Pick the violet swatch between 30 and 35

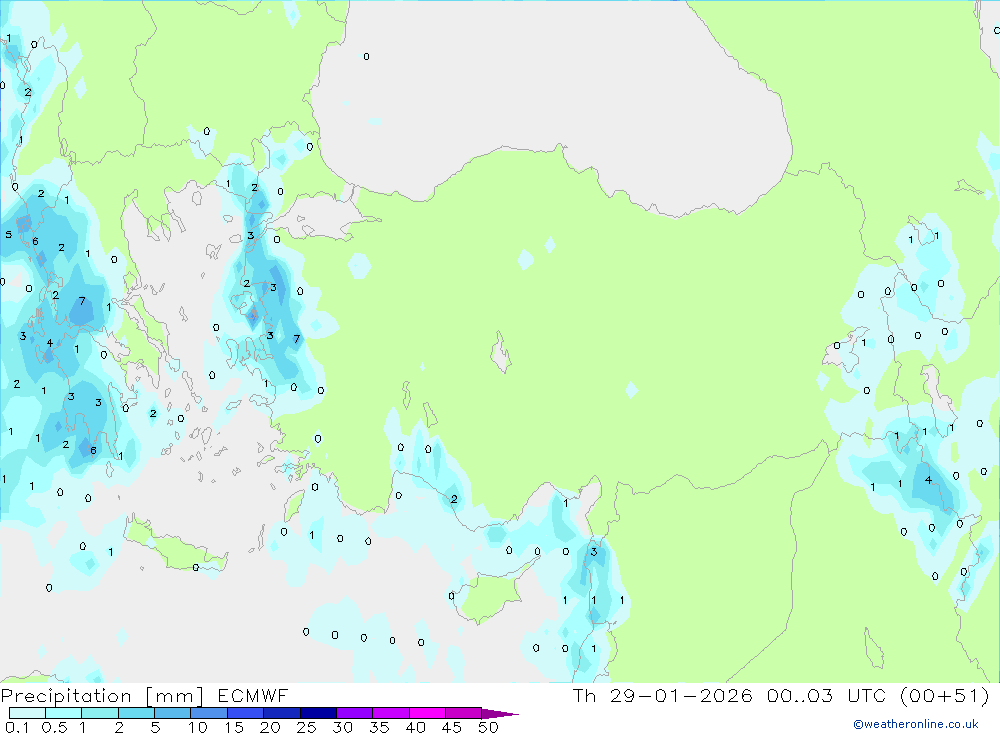coord(354,713)
